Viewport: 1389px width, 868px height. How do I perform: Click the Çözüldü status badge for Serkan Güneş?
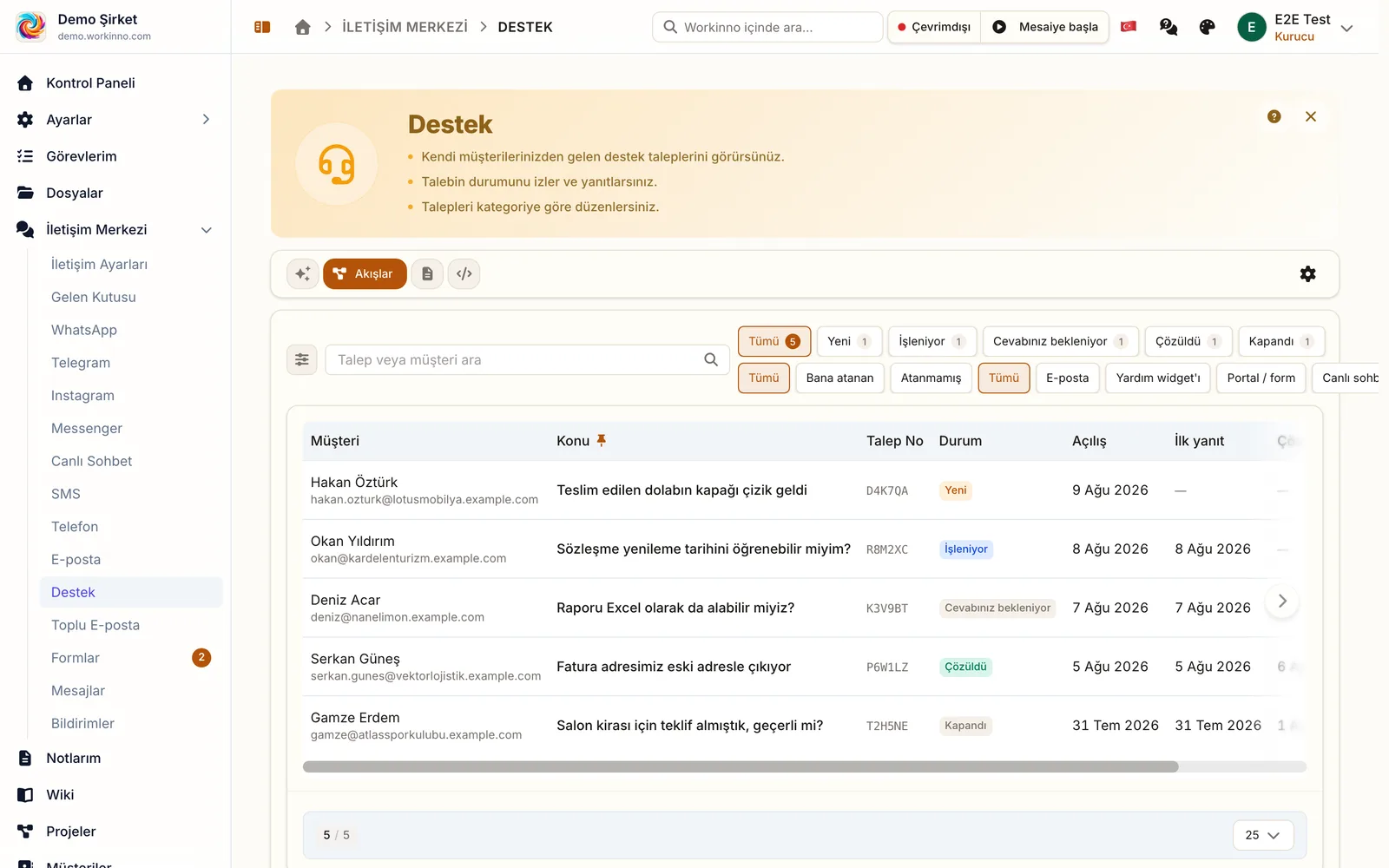pos(965,667)
